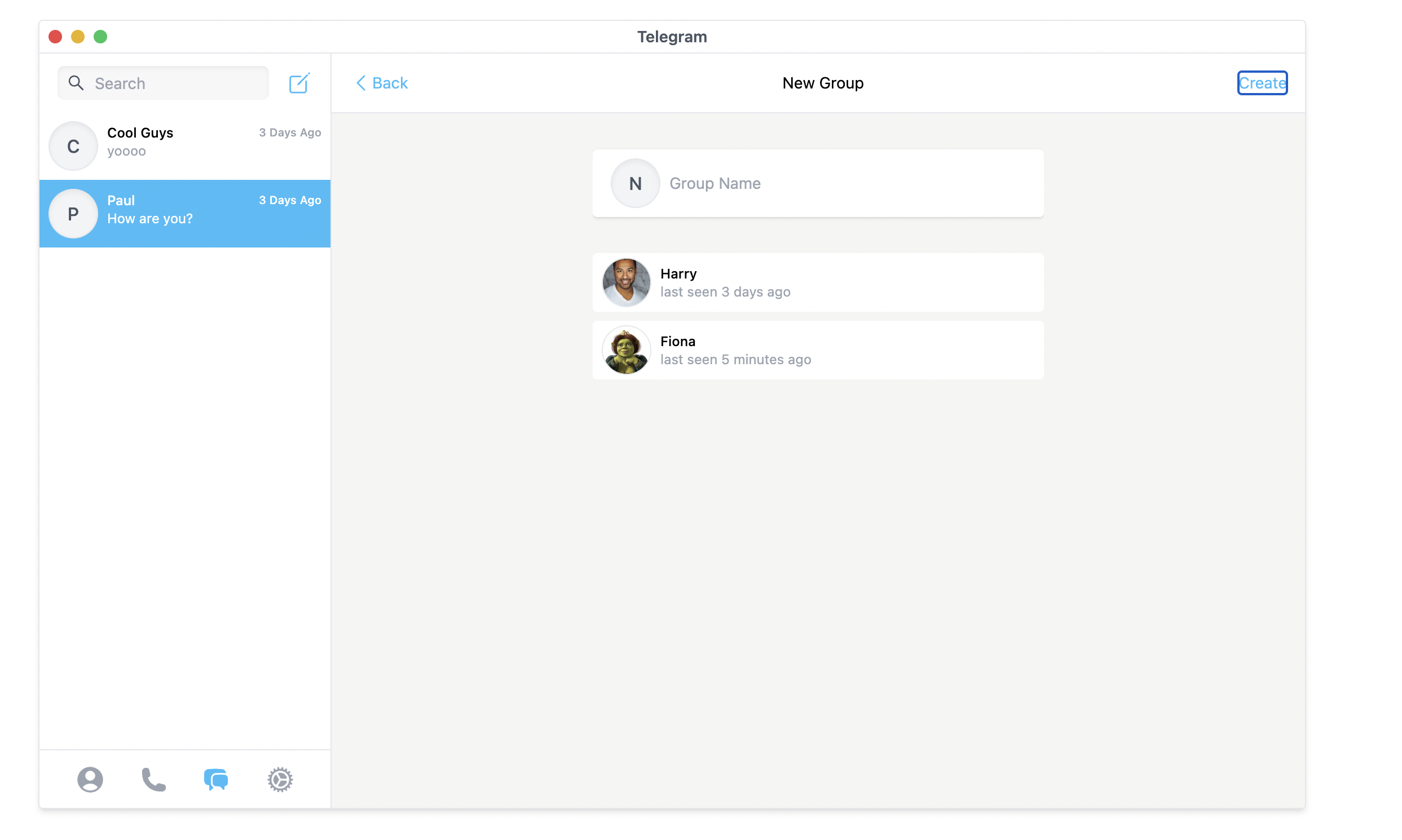Click Fiona's profile picture
This screenshot has height=840, width=1402.
pyautogui.click(x=625, y=351)
